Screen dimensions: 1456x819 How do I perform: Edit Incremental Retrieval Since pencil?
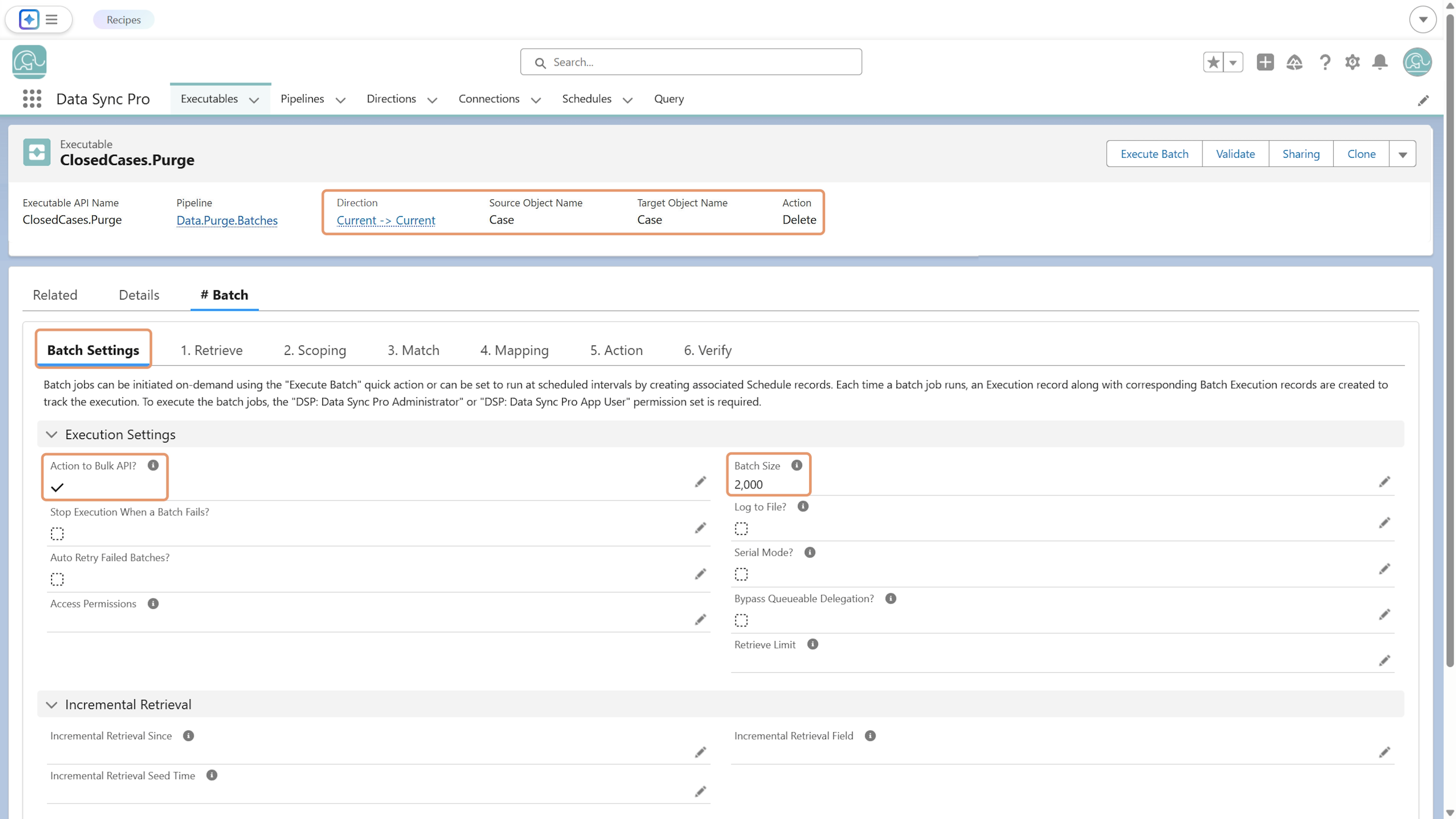(700, 752)
